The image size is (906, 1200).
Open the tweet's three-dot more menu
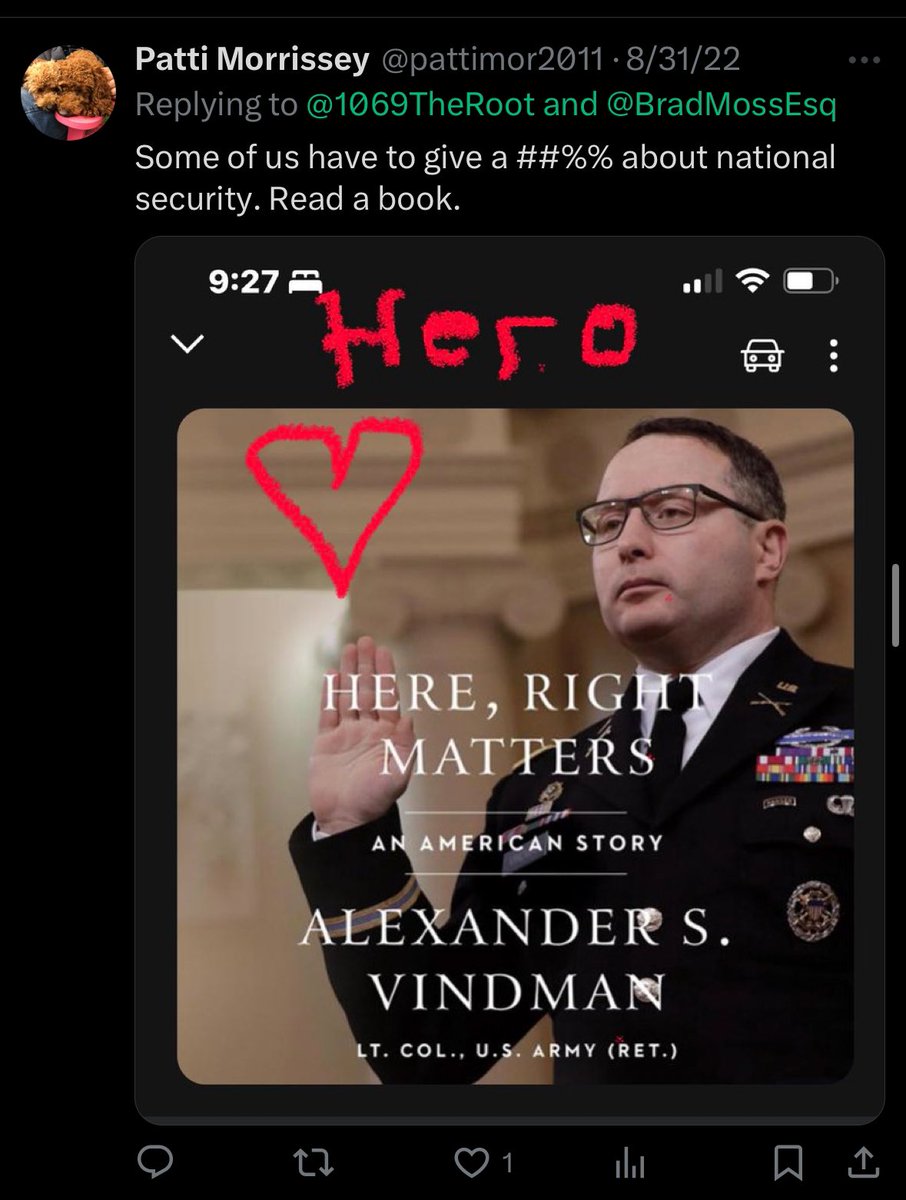[863, 60]
